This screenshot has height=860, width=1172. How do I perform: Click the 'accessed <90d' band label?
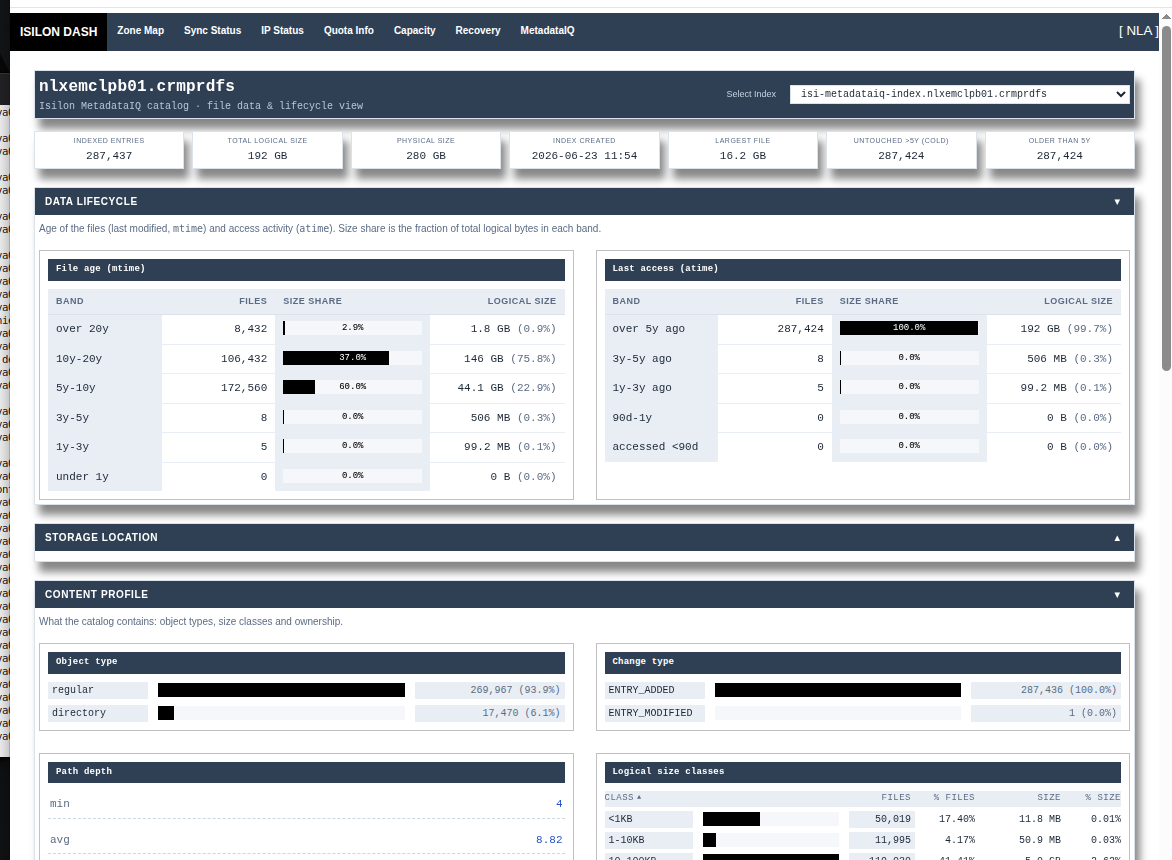tap(656, 447)
